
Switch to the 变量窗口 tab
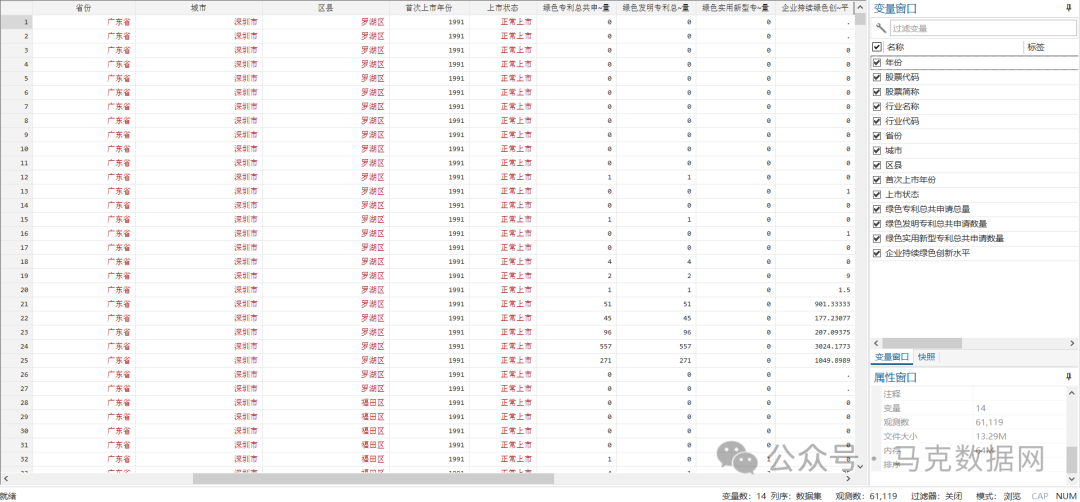[x=892, y=357]
